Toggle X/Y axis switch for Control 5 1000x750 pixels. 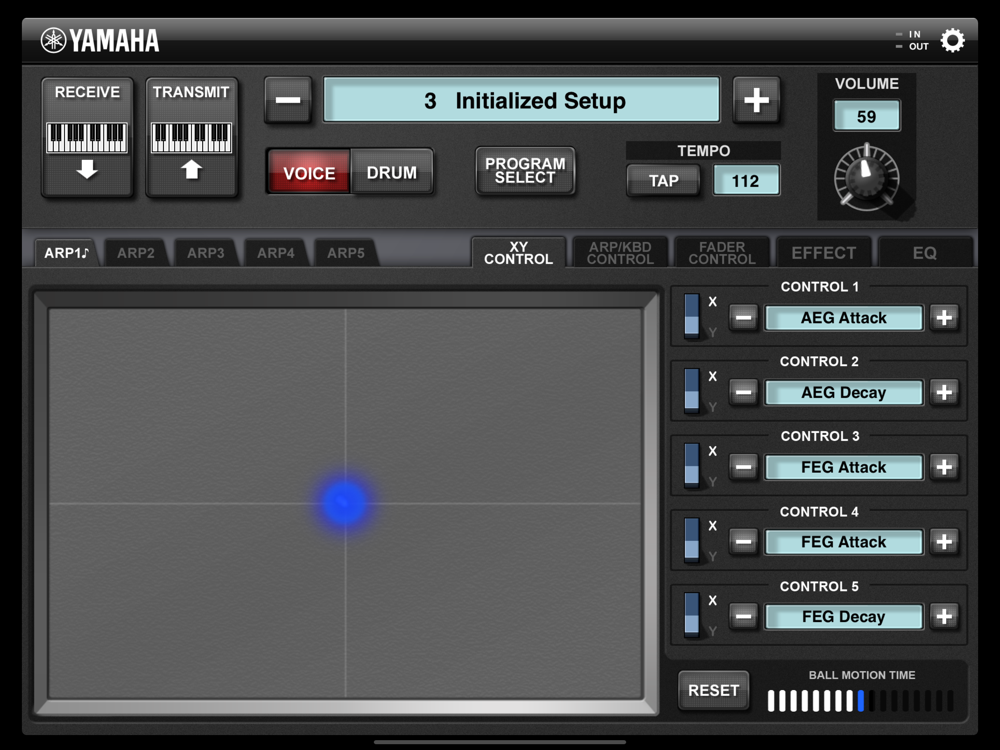click(692, 614)
